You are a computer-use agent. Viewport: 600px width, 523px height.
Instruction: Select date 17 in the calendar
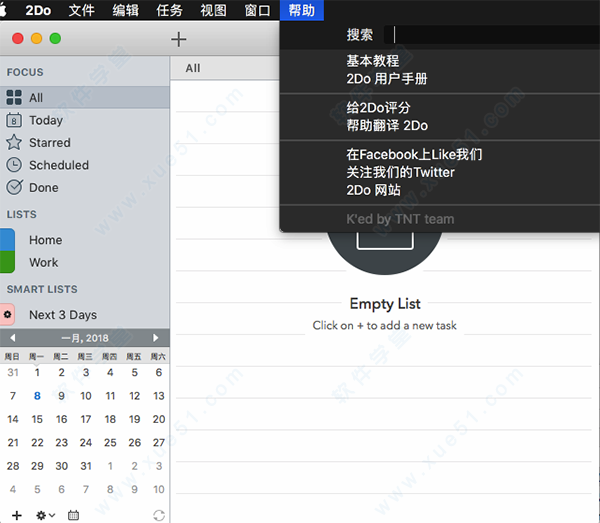pos(86,419)
